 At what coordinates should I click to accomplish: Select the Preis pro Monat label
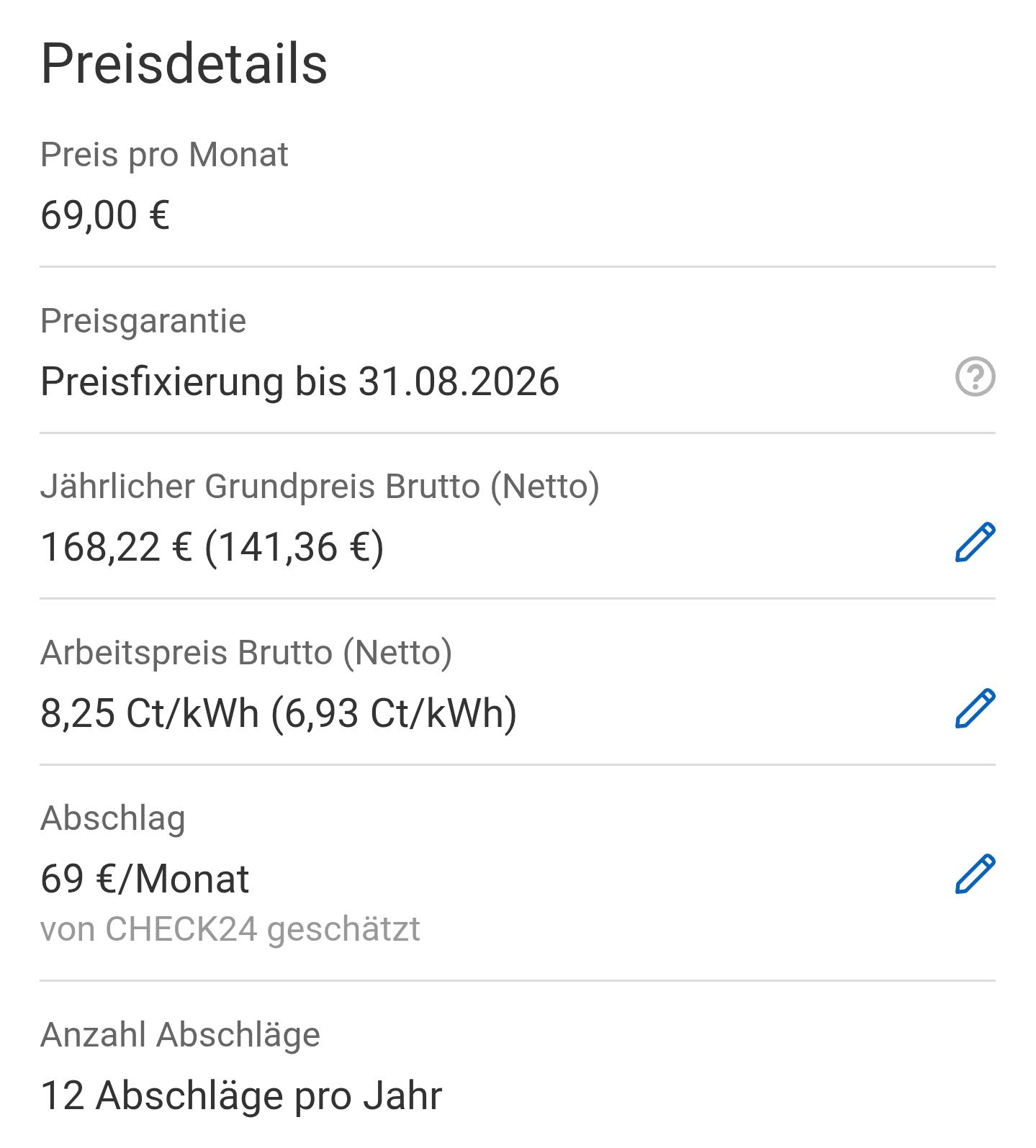point(164,155)
